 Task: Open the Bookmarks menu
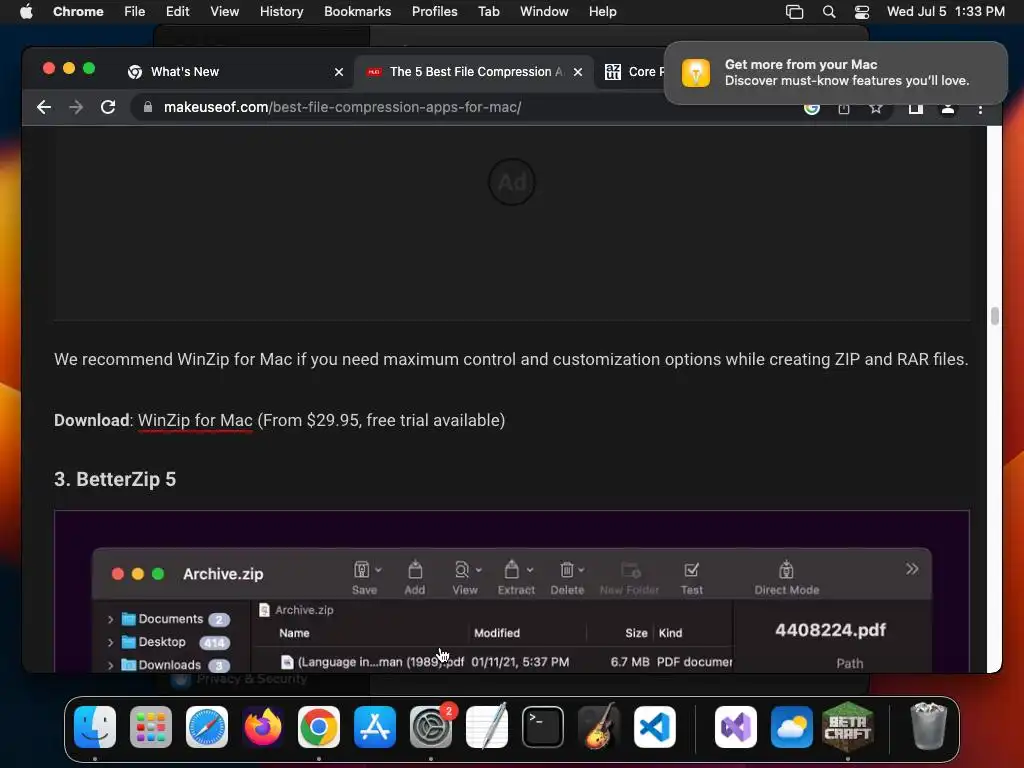[357, 12]
